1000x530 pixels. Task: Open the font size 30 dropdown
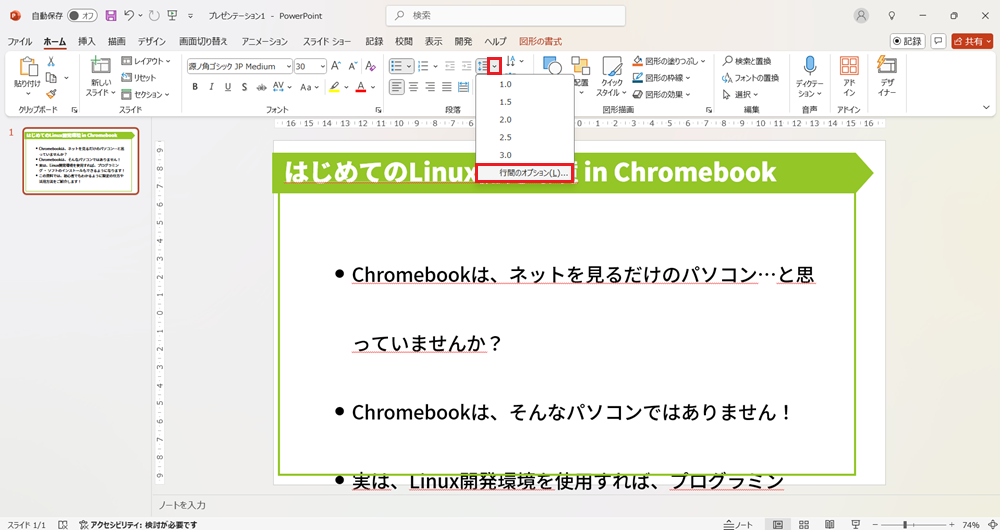[323, 66]
